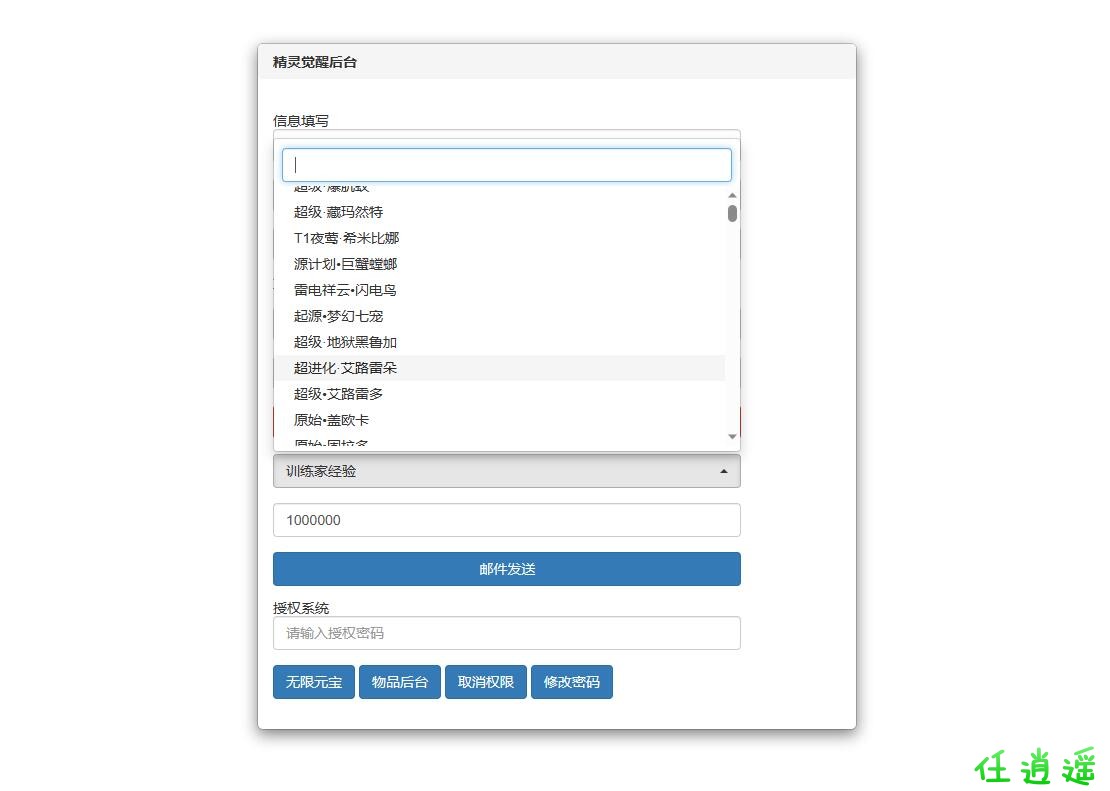Open 物品后台 button
This screenshot has width=1110, height=791.
pyautogui.click(x=400, y=682)
